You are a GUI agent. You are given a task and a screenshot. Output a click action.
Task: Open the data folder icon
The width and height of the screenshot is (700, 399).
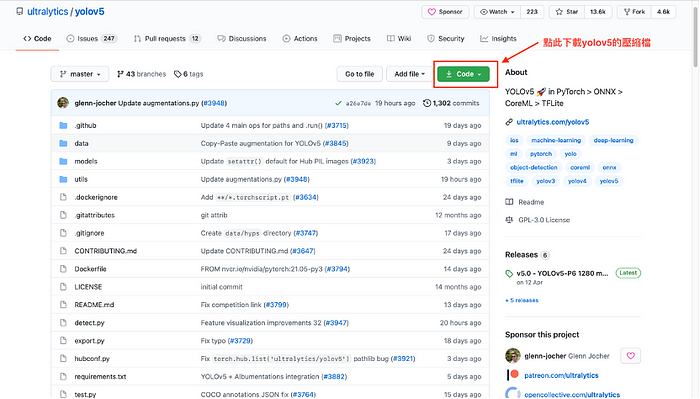(63, 143)
